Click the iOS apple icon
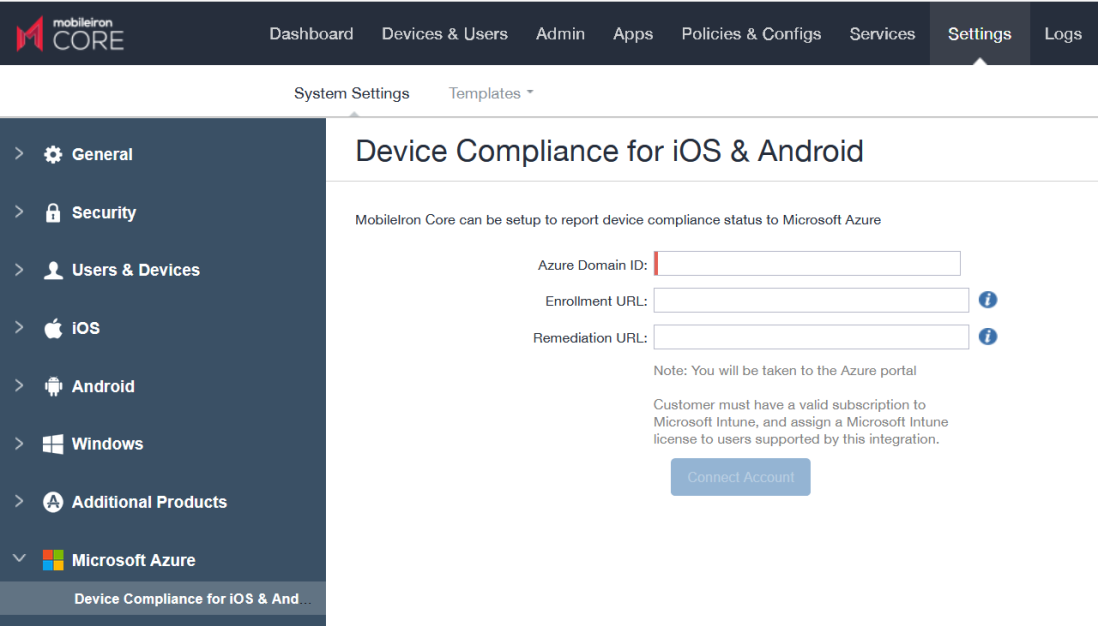1098x626 pixels. 53,328
